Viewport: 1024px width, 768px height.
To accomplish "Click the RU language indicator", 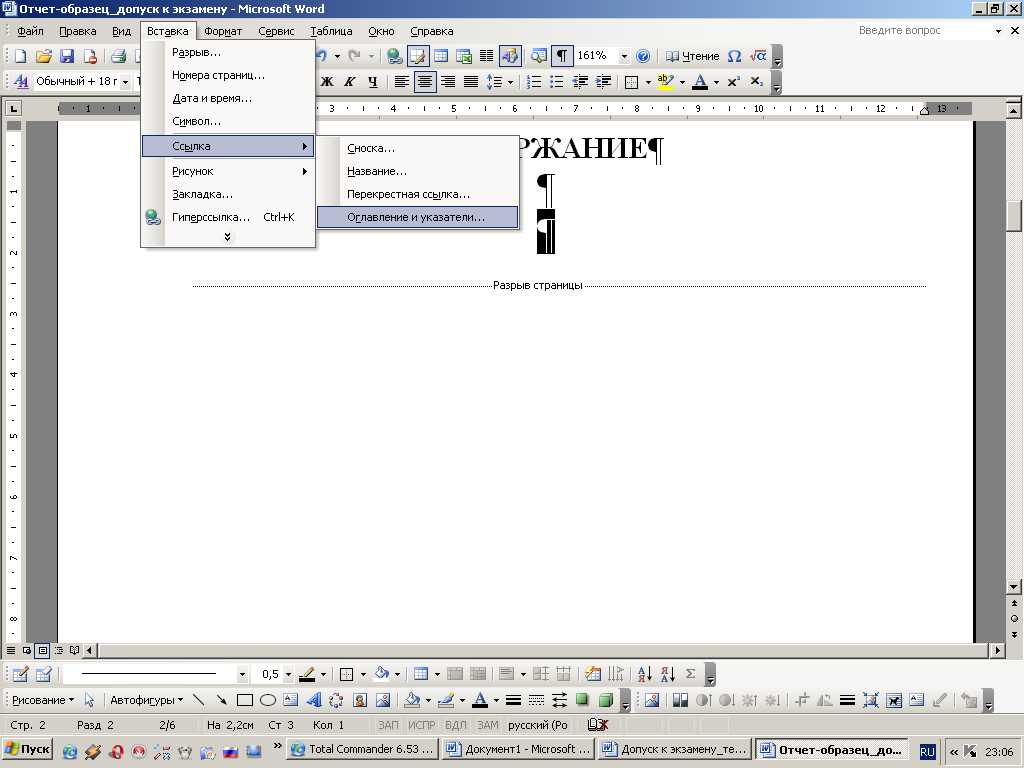I will pos(927,751).
